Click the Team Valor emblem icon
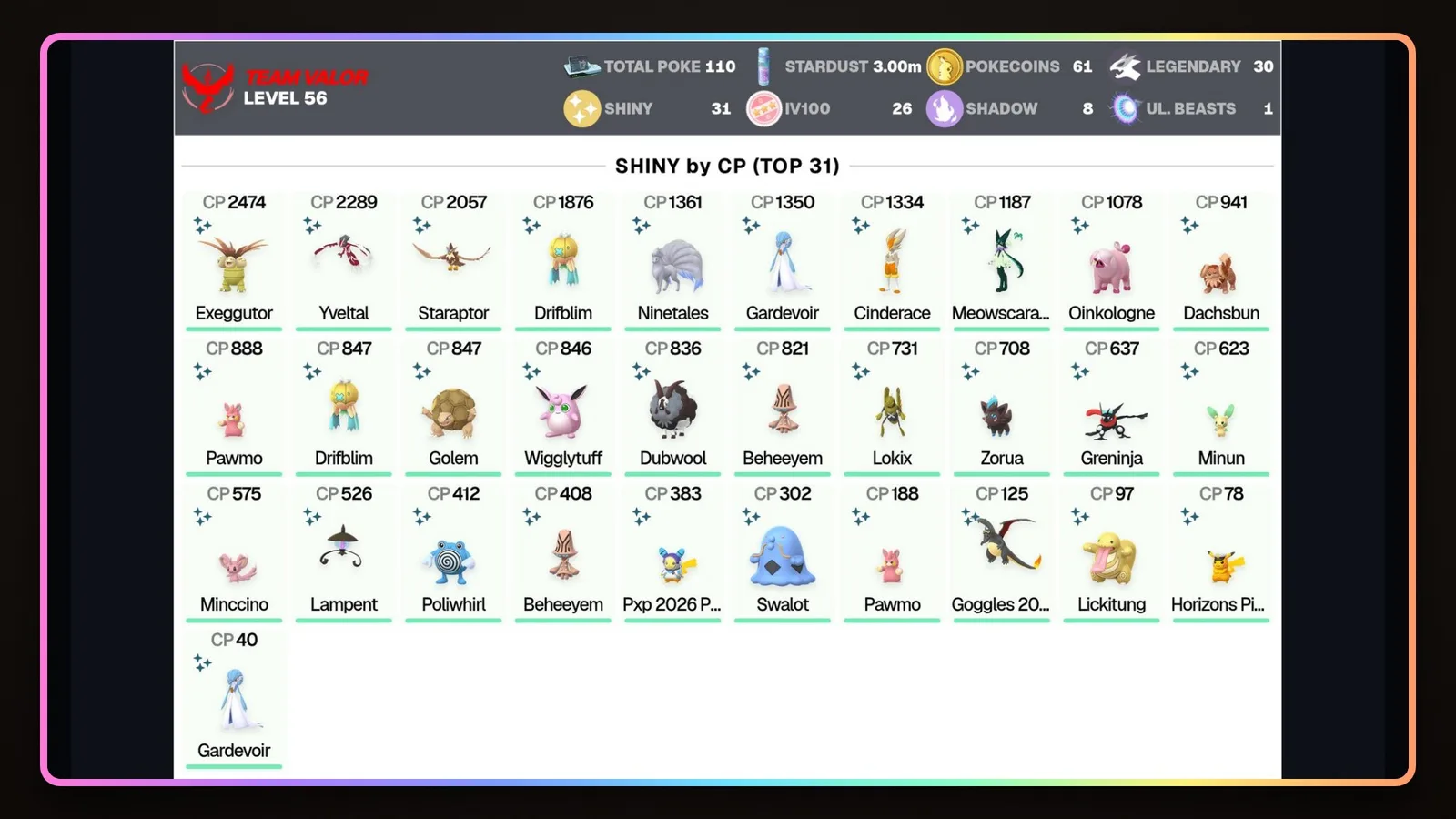Screen dimensions: 1456x819 [208, 88]
